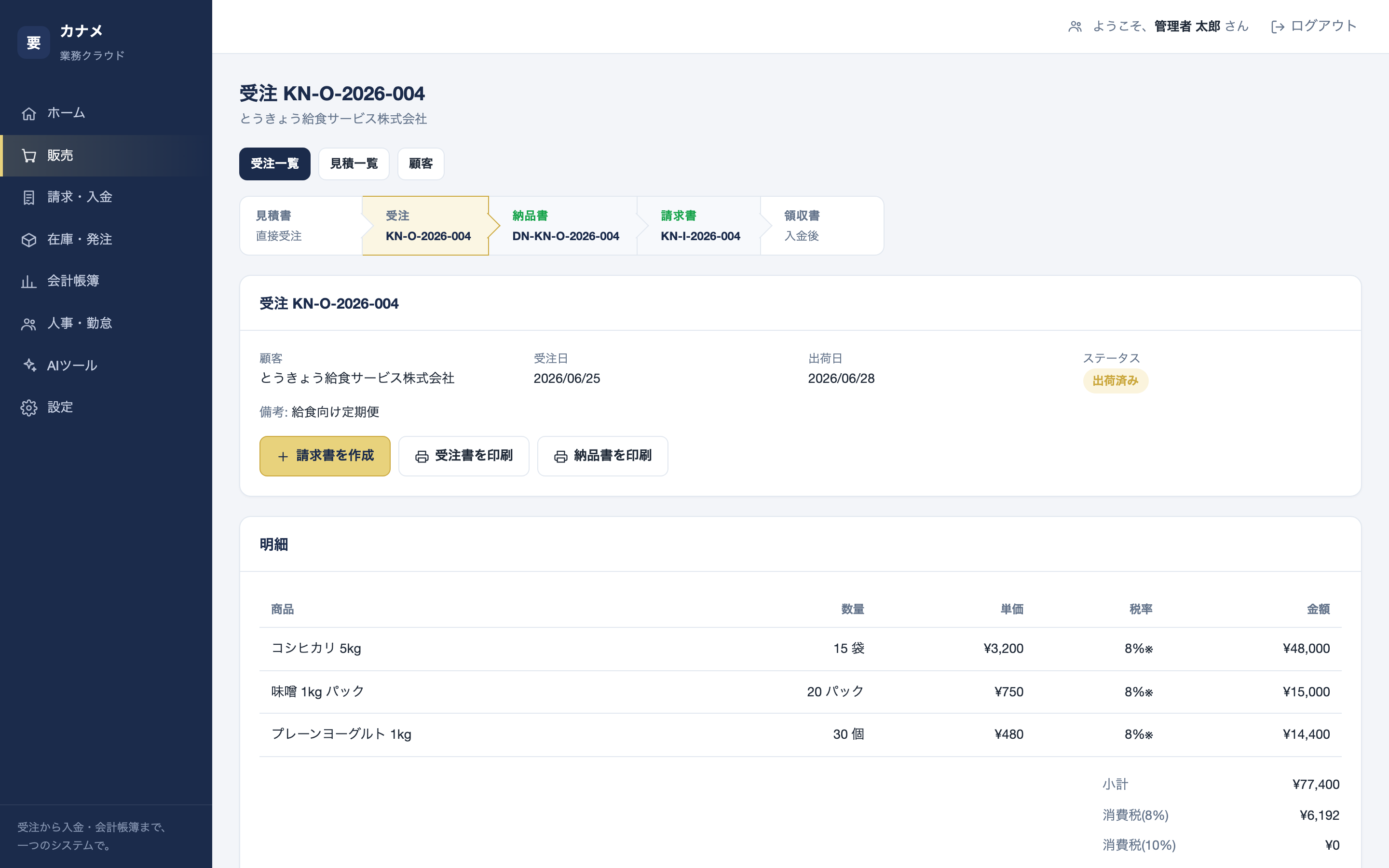Click the 人事・勤怠 people icon
1389x868 pixels.
click(x=29, y=324)
